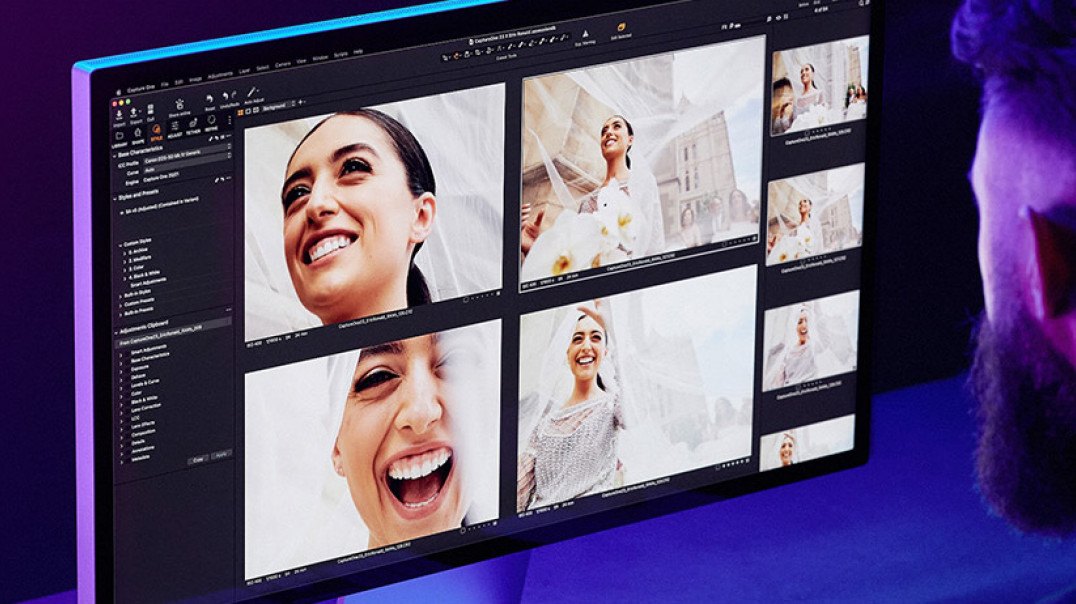Open the Scripts menu

click(340, 55)
